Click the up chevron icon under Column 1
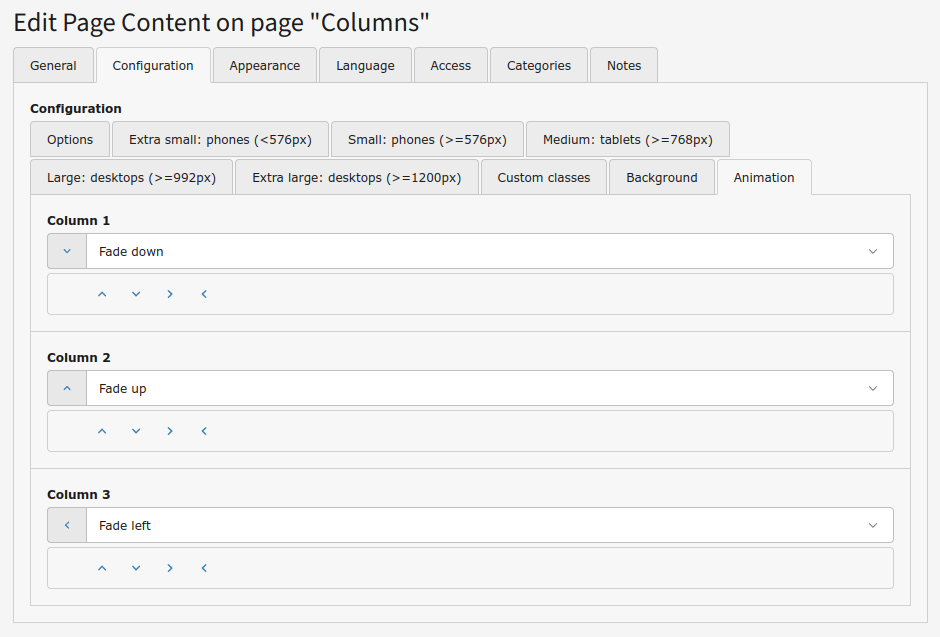 (102, 294)
